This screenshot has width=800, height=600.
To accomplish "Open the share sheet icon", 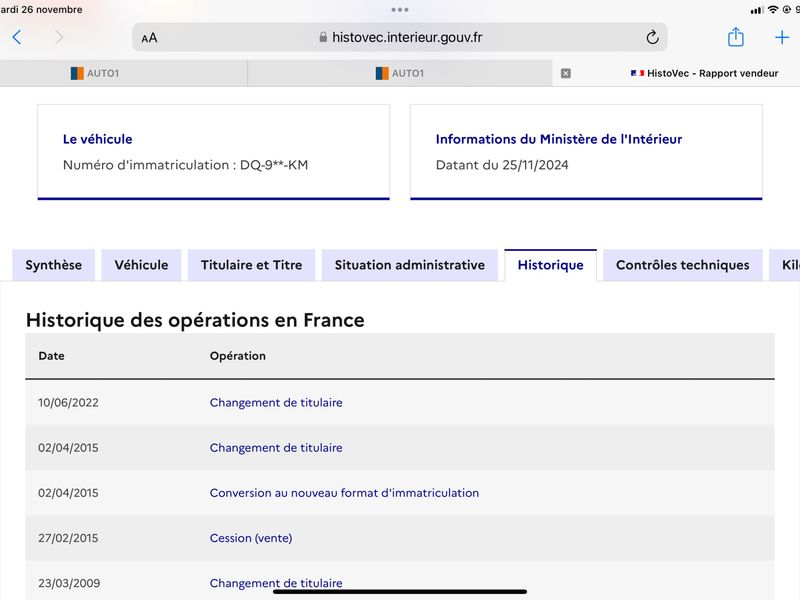I will (735, 37).
